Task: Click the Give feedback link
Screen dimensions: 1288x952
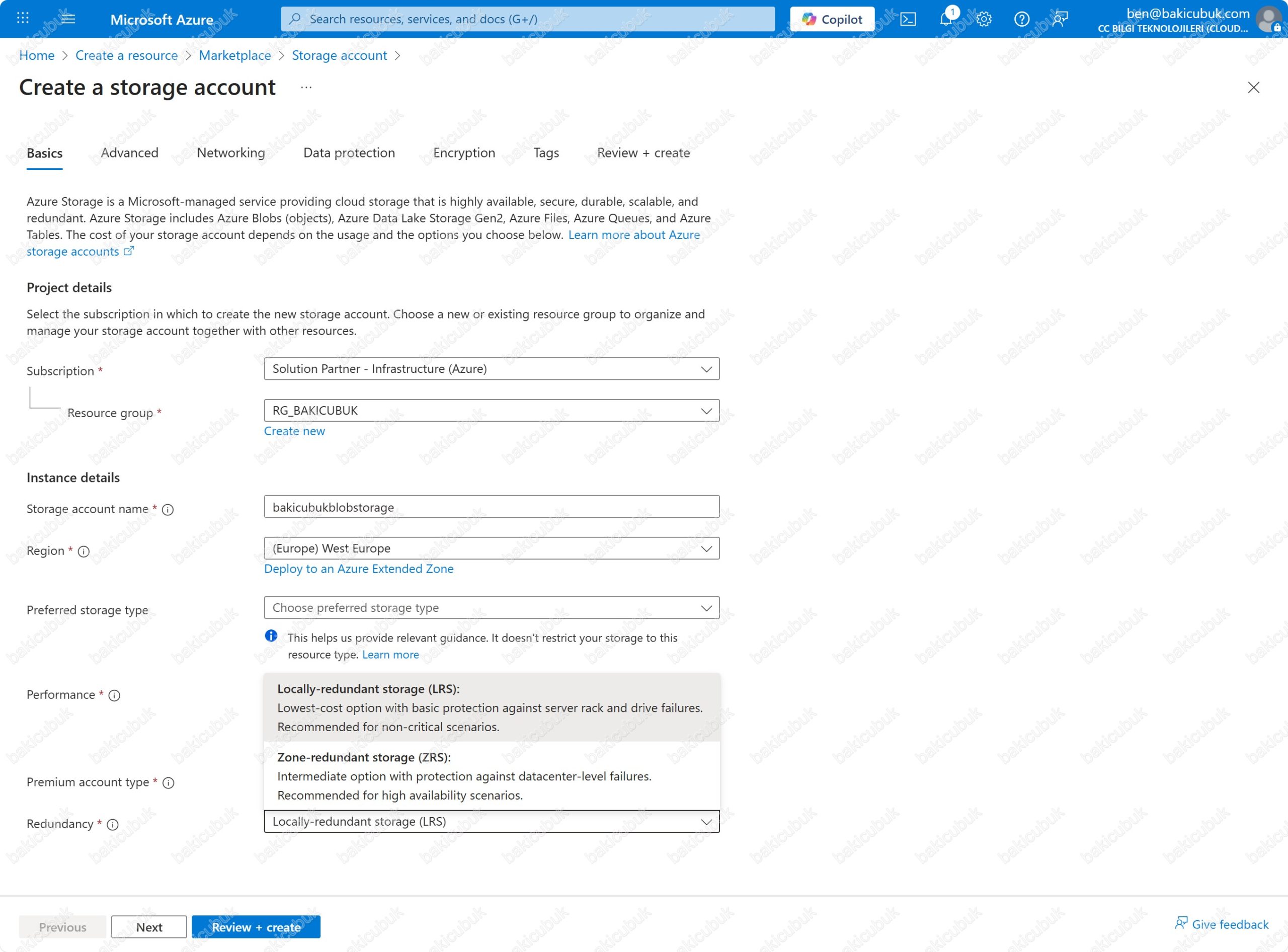Action: (x=1230, y=924)
